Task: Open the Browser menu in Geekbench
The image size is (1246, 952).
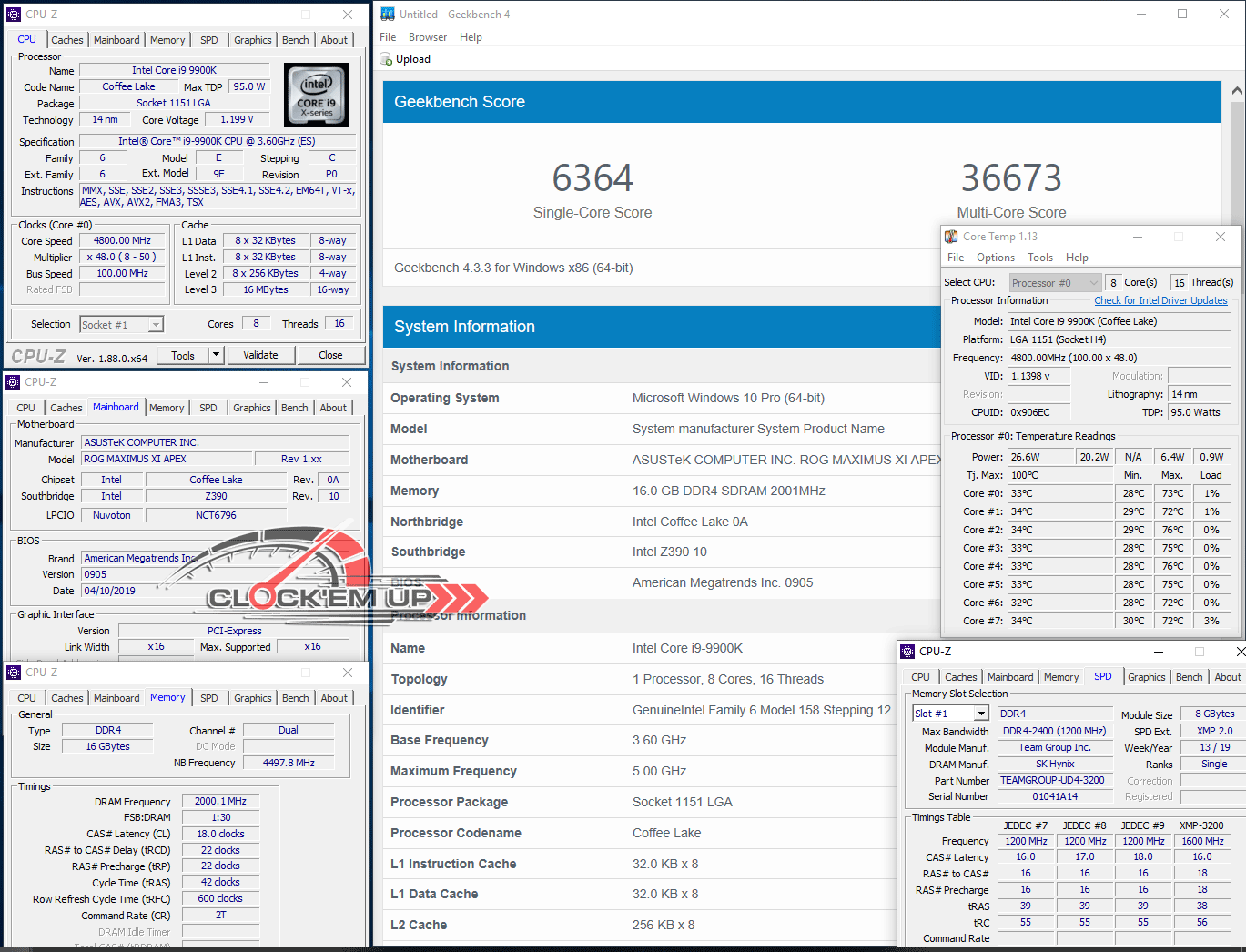Action: click(x=427, y=37)
